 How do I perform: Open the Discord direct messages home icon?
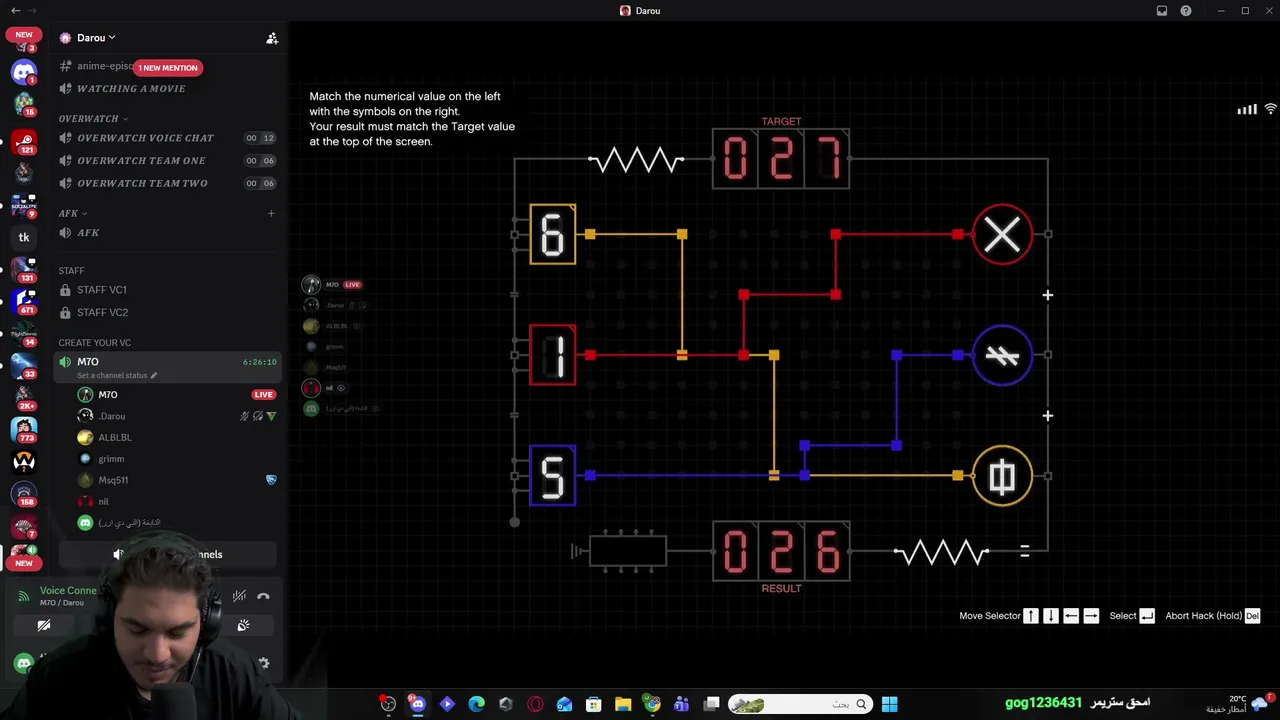24,71
